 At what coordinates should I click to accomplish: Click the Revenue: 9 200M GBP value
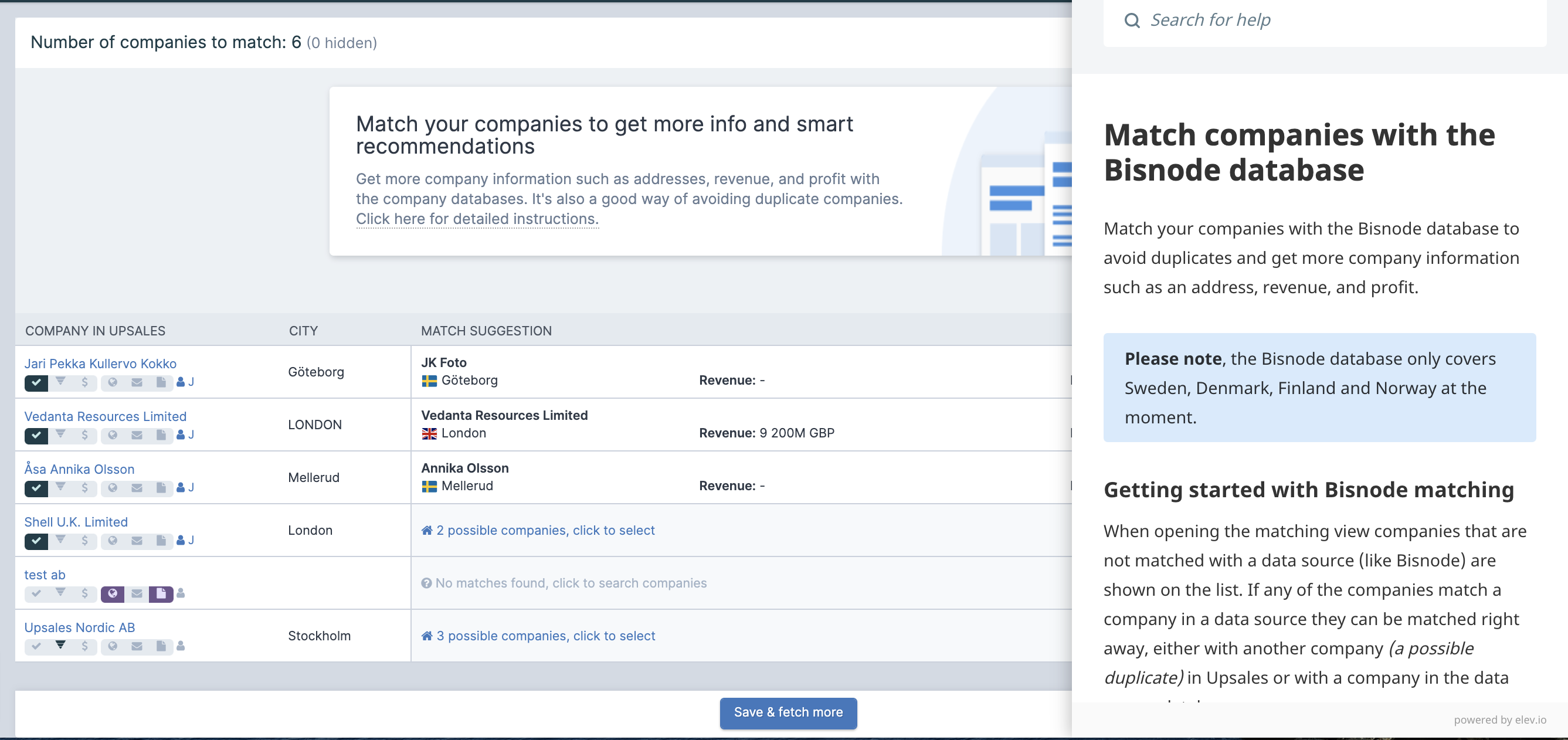point(766,433)
